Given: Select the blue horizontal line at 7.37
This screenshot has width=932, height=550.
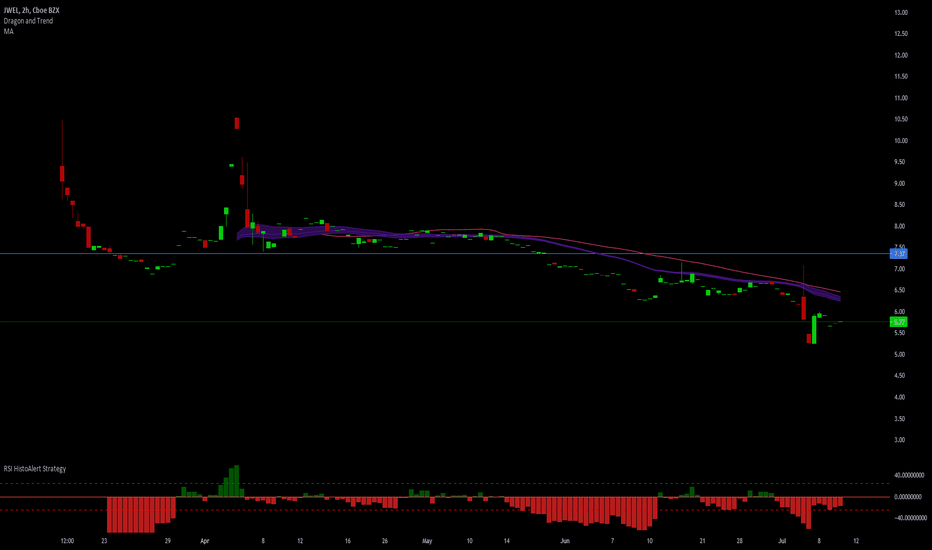Looking at the screenshot, I should point(445,254).
